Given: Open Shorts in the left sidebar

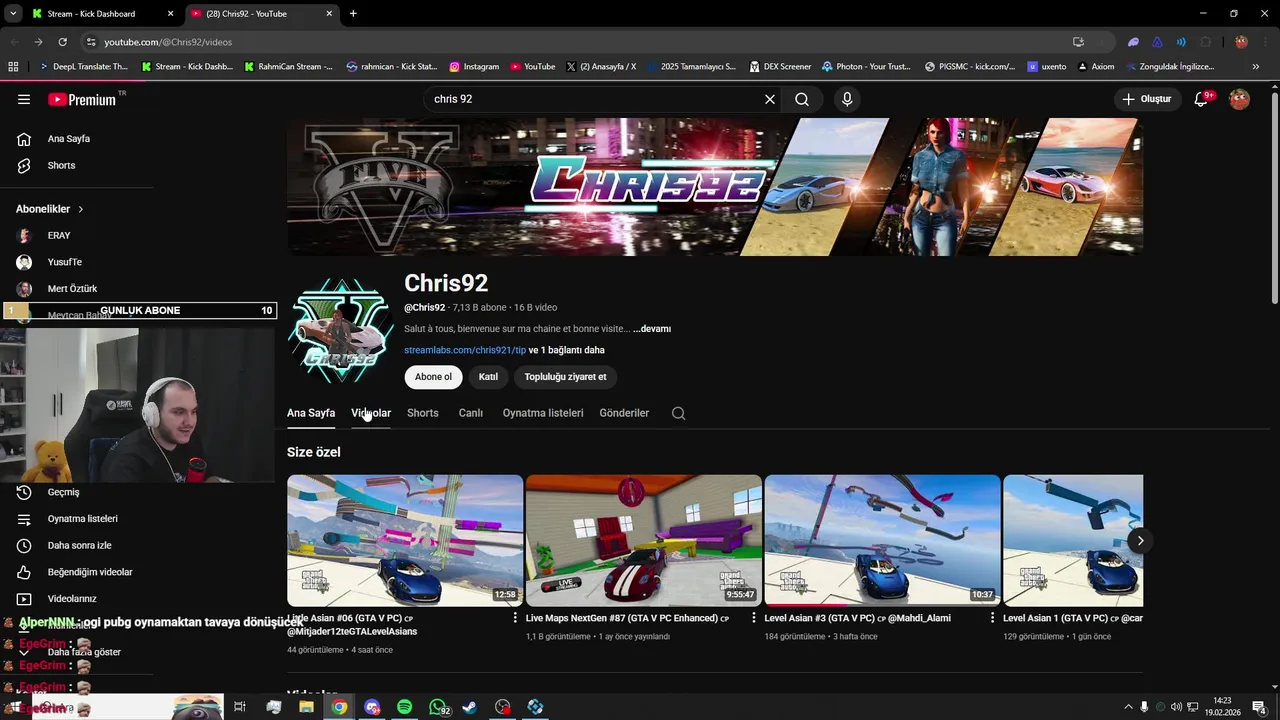Looking at the screenshot, I should [x=61, y=165].
